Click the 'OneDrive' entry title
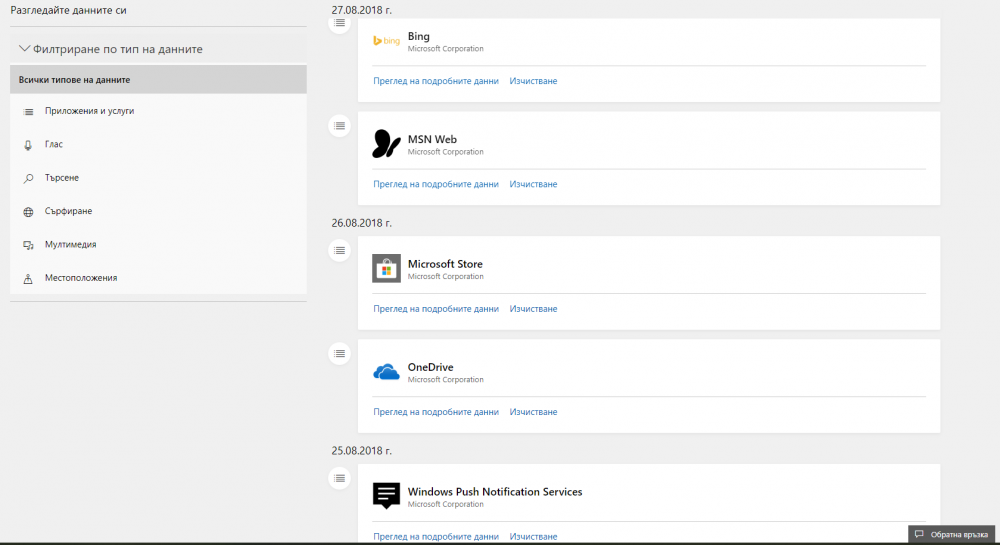Screen dimensions: 1000x545 click(430, 367)
